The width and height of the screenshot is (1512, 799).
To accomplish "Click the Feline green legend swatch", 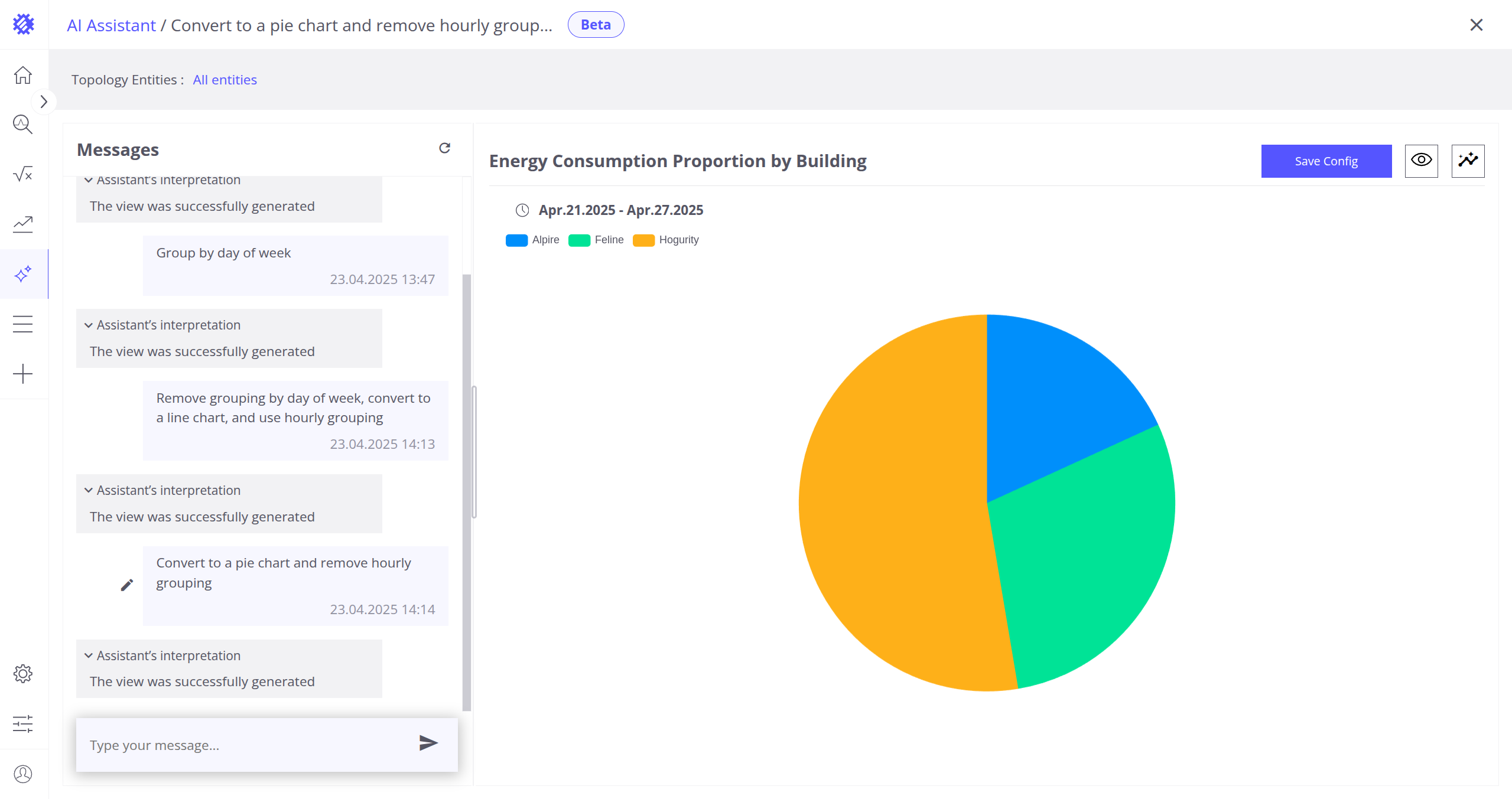I will click(579, 240).
